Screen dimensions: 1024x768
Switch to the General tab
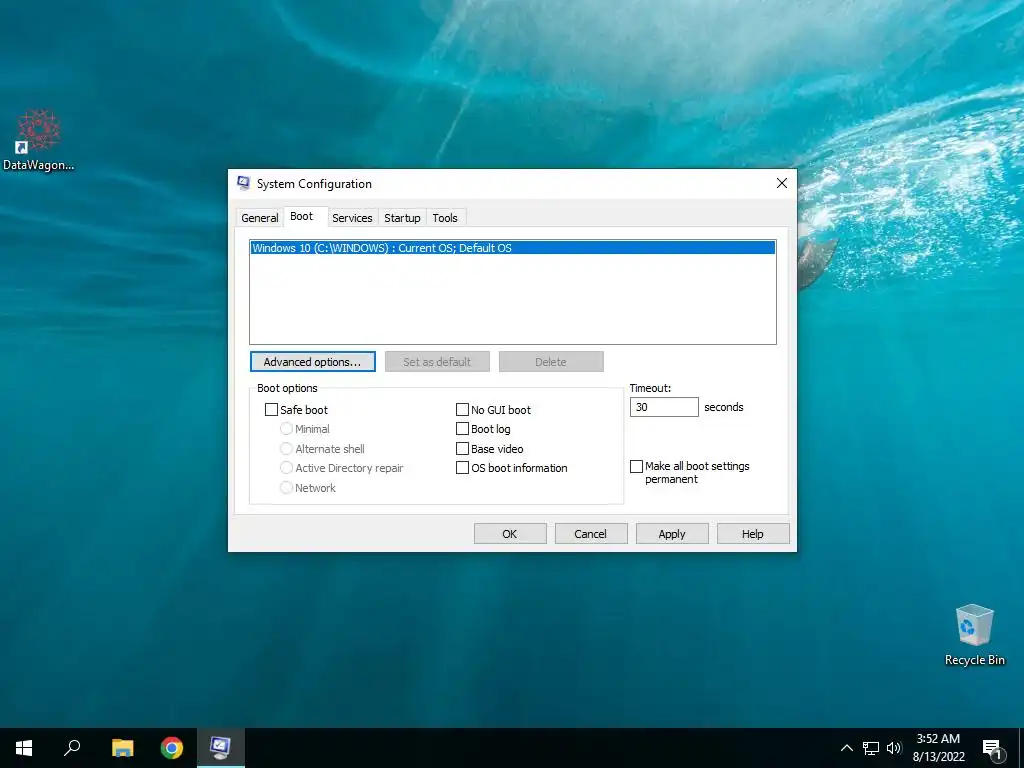(x=259, y=218)
